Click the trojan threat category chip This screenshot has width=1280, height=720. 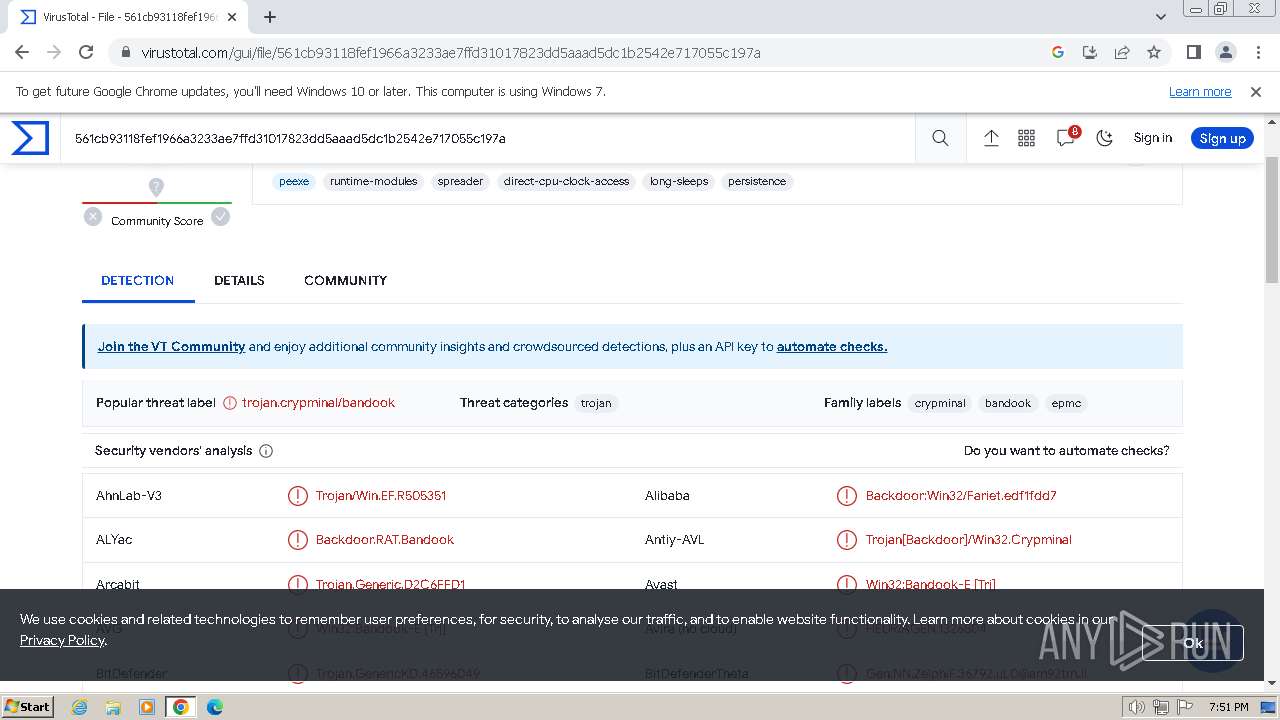[596, 403]
